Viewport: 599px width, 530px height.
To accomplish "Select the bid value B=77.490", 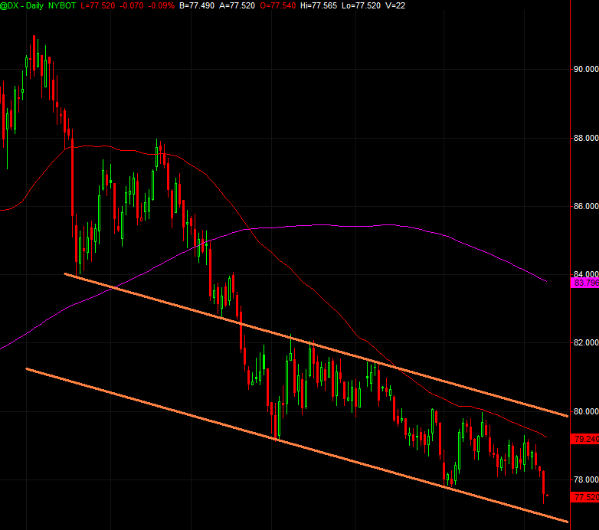I will pos(197,5).
